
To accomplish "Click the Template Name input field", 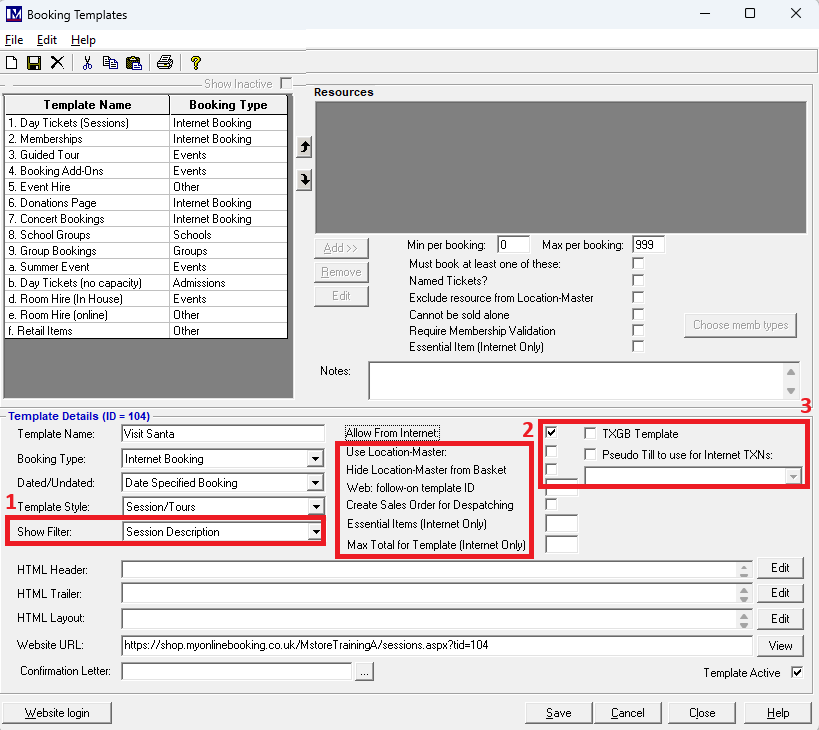I will pyautogui.click(x=223, y=434).
